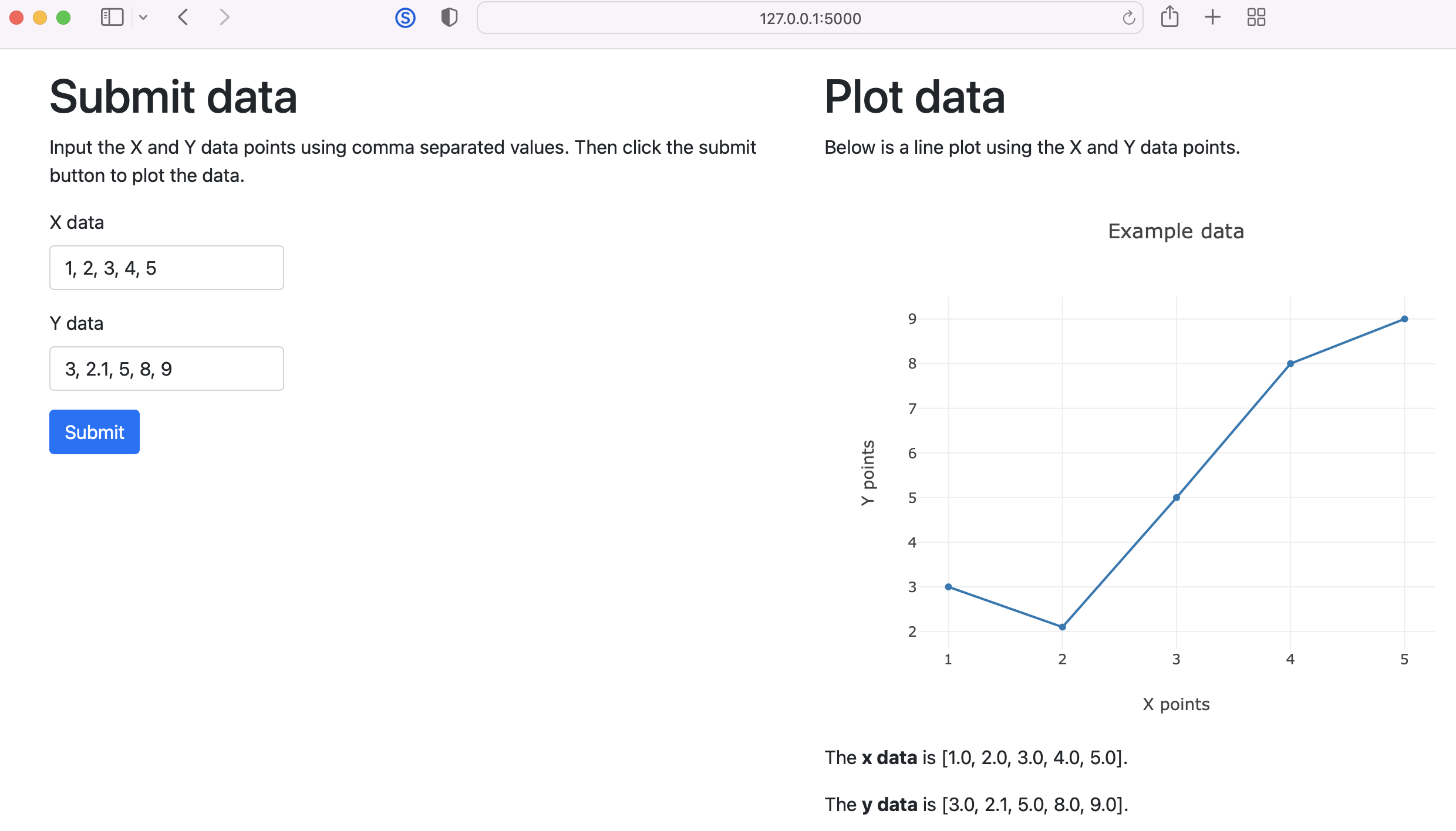Click the plot point at x=4
The width and height of the screenshot is (1456, 831).
pyautogui.click(x=1290, y=364)
